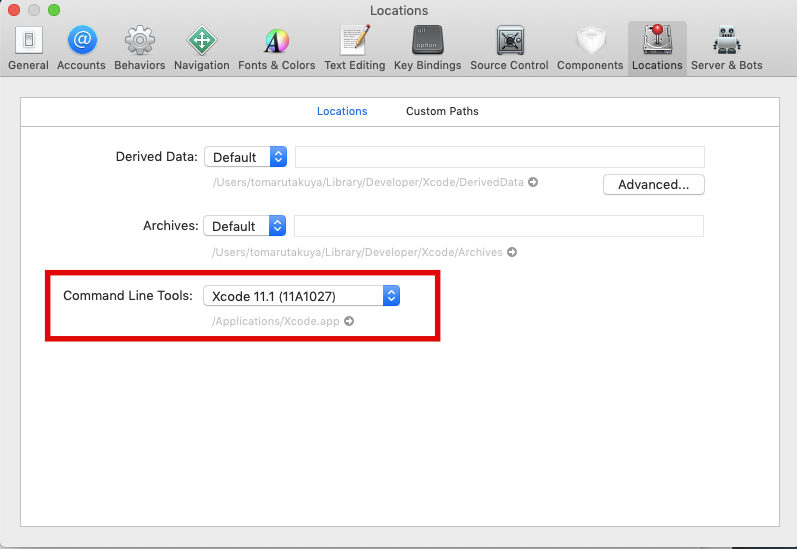Click the /Applications/Xcode.app path text
Image resolution: width=797 pixels, height=549 pixels.
[275, 321]
